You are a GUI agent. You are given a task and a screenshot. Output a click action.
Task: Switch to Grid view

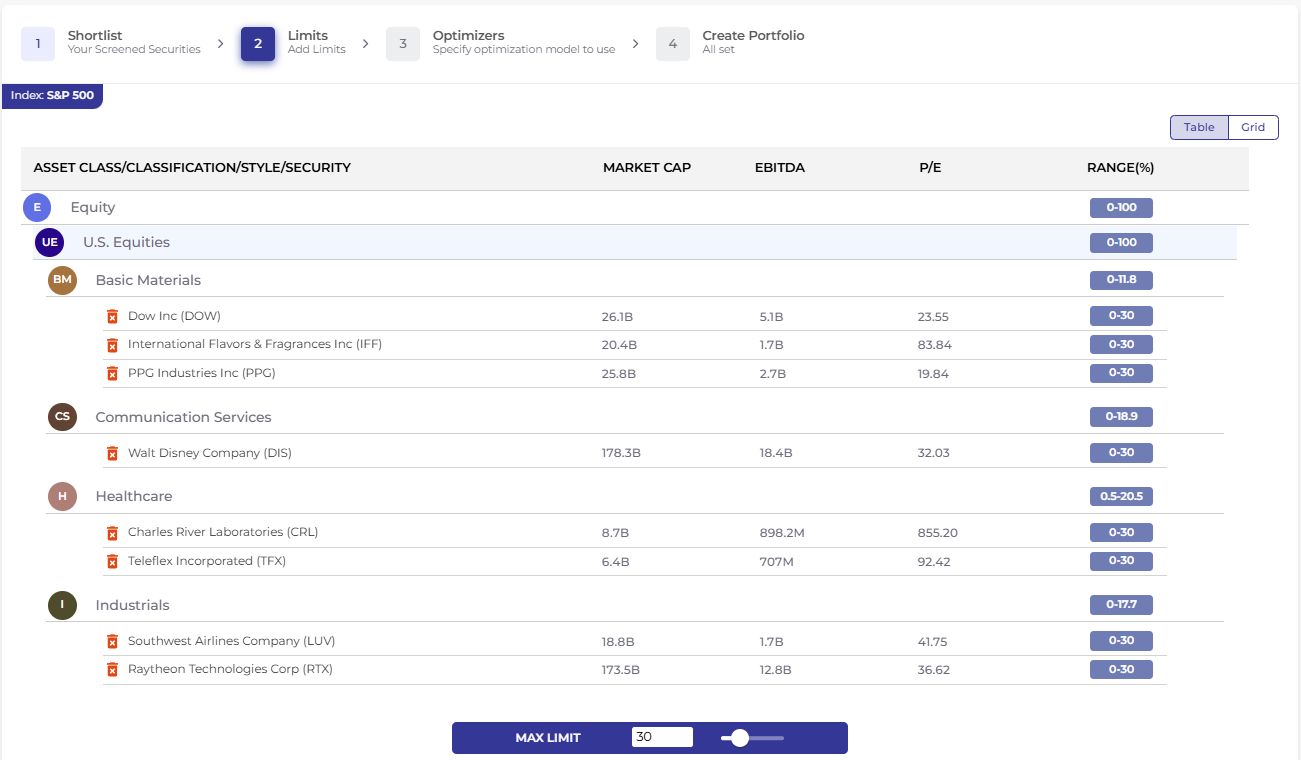click(x=1253, y=127)
